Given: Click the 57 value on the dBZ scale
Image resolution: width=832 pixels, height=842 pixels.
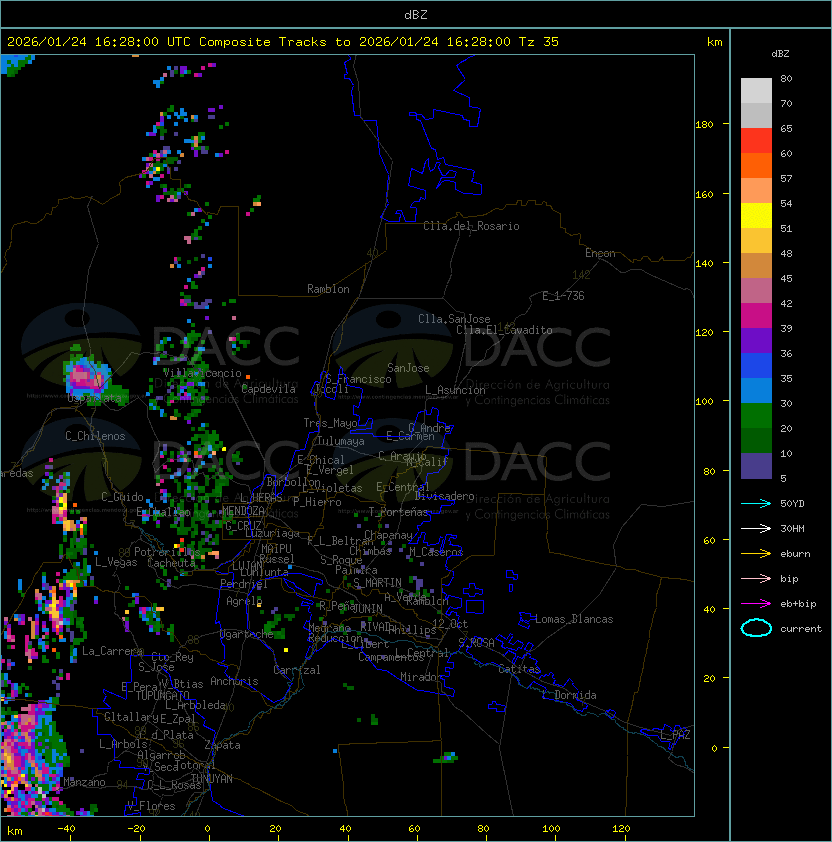Looking at the screenshot, I should click(x=786, y=178).
